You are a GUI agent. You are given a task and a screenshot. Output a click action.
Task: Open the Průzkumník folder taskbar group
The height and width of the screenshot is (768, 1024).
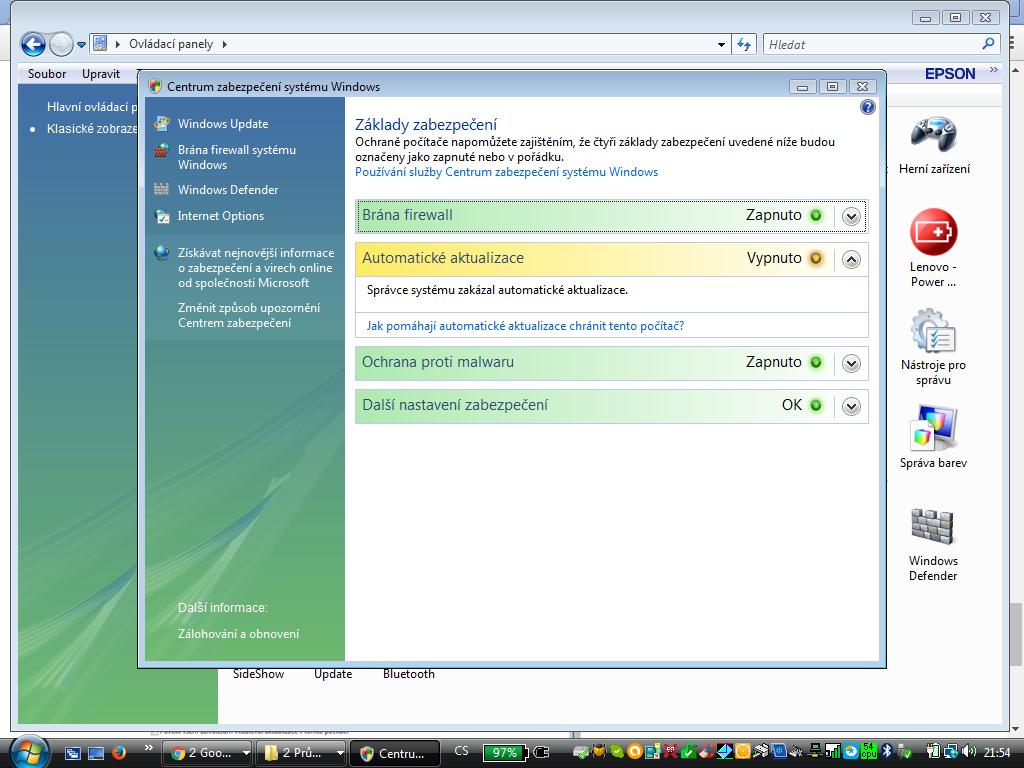pyautogui.click(x=301, y=753)
